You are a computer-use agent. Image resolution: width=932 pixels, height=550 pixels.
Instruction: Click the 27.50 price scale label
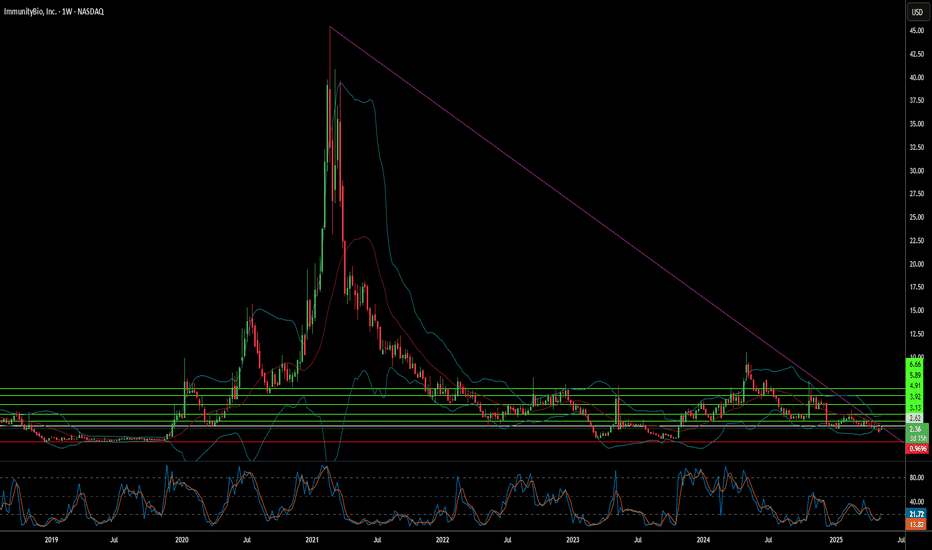[918, 194]
